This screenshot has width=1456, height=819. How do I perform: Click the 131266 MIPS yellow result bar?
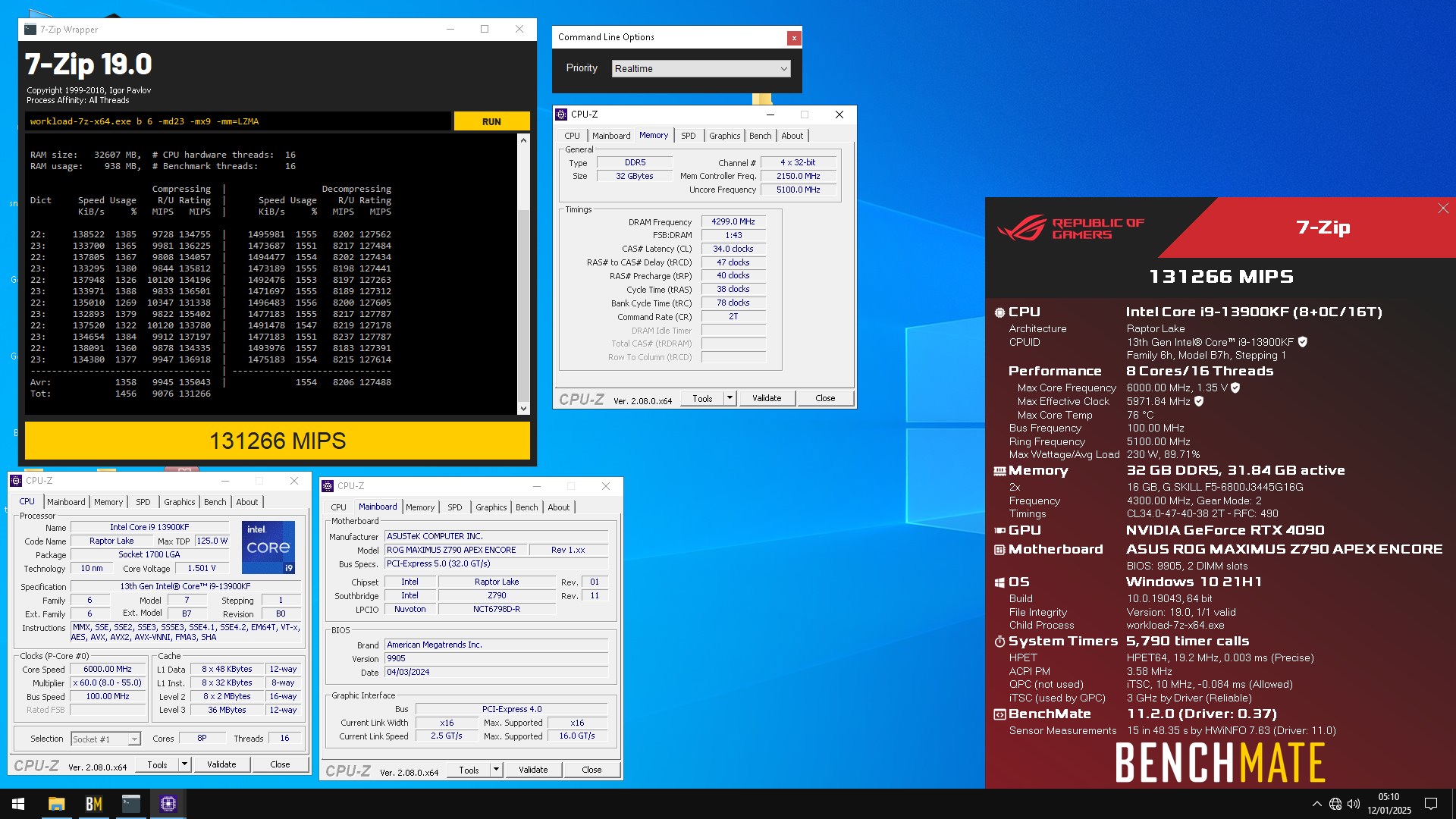pos(278,441)
